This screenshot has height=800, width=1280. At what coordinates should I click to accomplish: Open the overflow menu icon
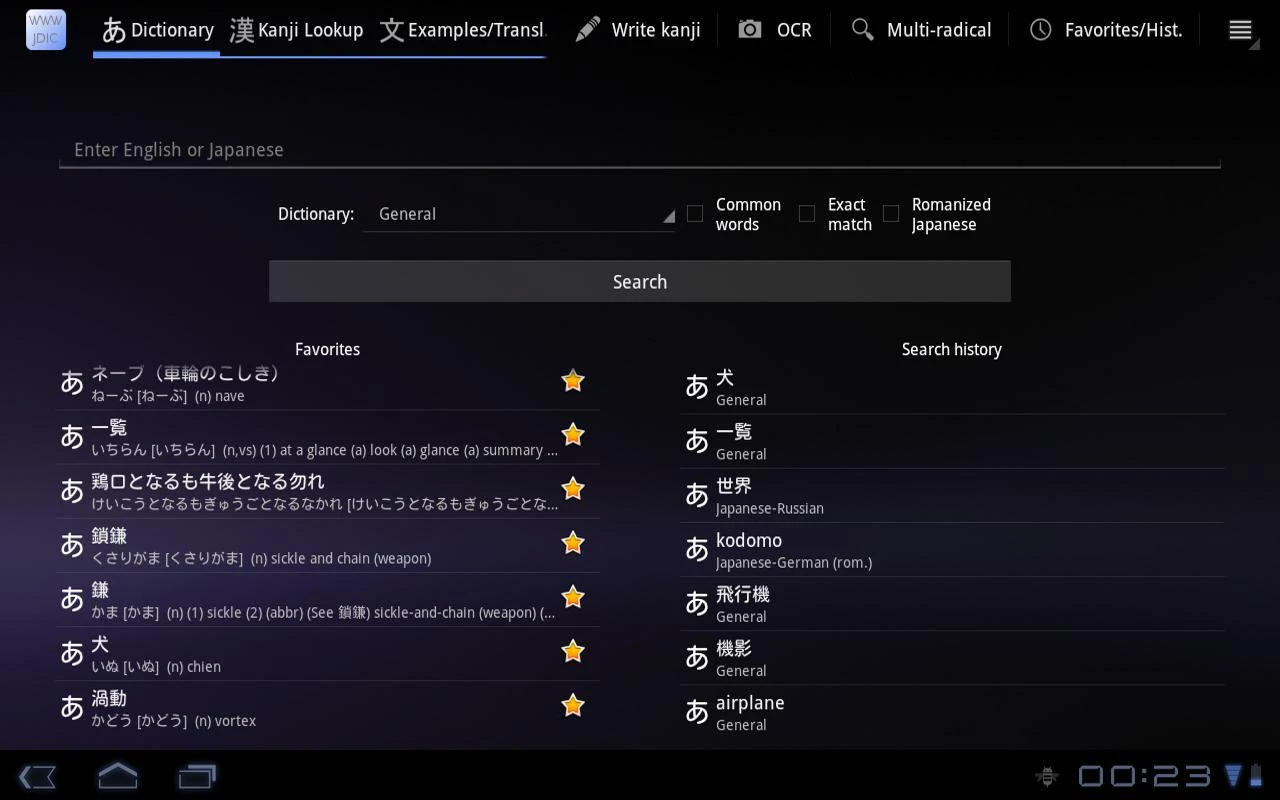click(x=1240, y=30)
